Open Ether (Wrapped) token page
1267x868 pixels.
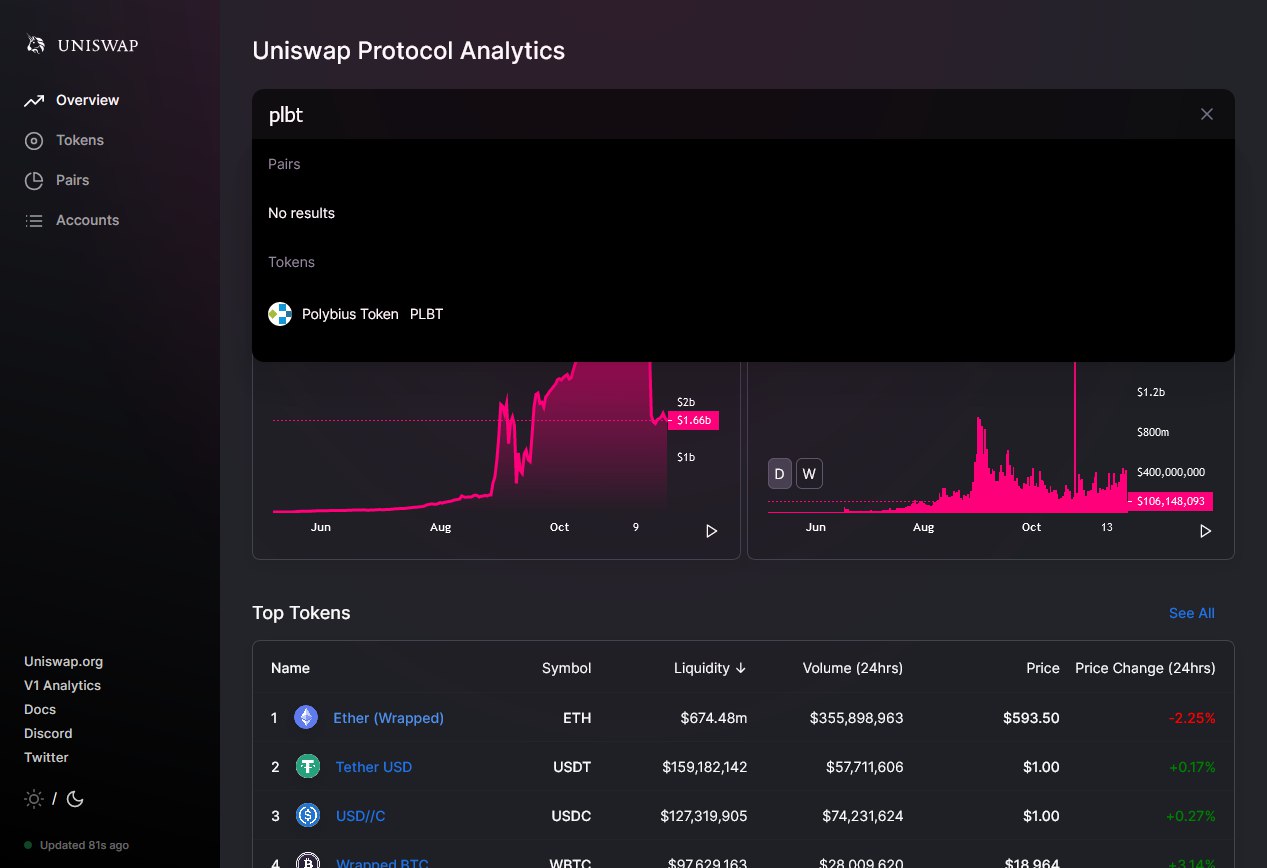click(x=388, y=718)
